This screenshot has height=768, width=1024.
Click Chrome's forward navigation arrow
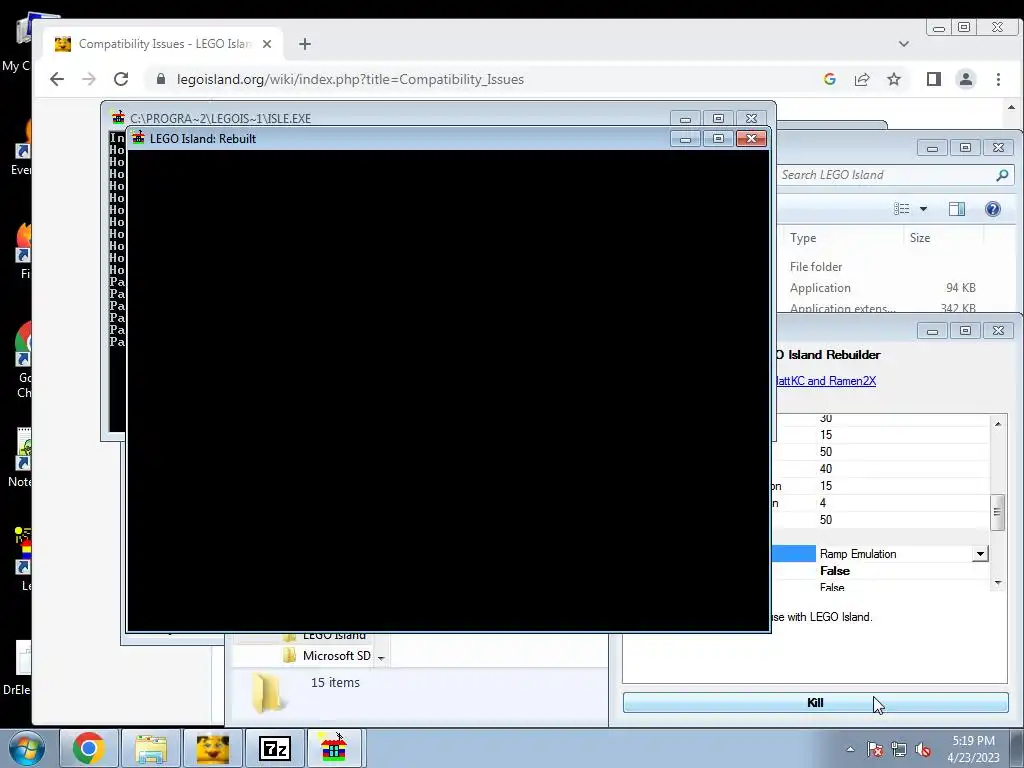coord(89,79)
